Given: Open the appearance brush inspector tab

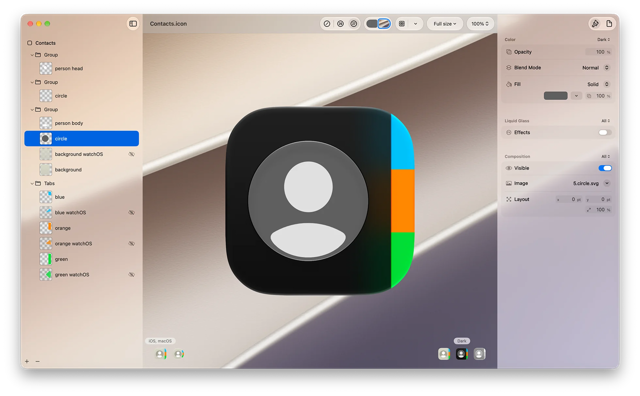Looking at the screenshot, I should coord(595,24).
